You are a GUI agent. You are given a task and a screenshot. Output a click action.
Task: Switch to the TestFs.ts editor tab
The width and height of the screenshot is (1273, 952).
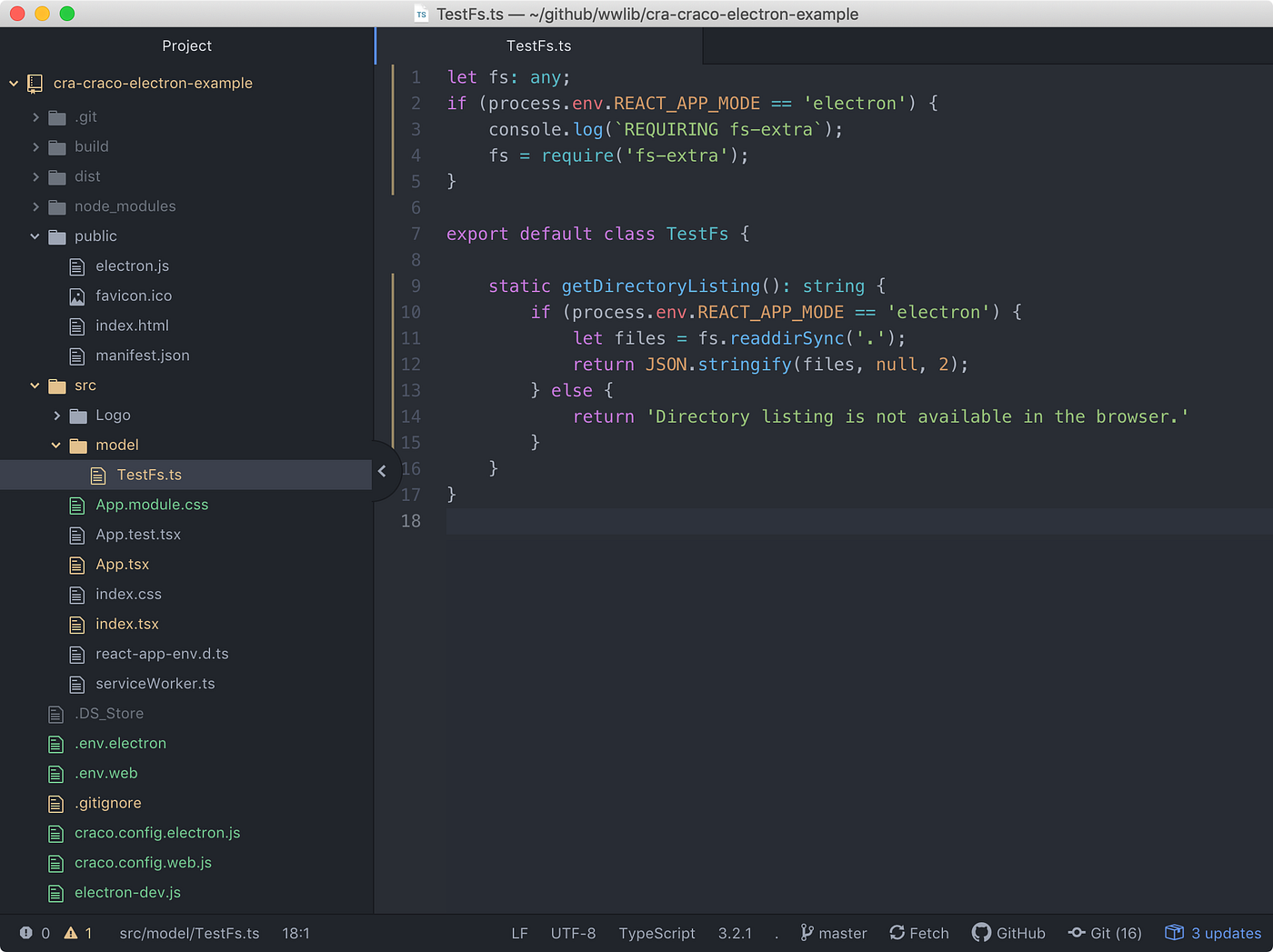[x=538, y=45]
